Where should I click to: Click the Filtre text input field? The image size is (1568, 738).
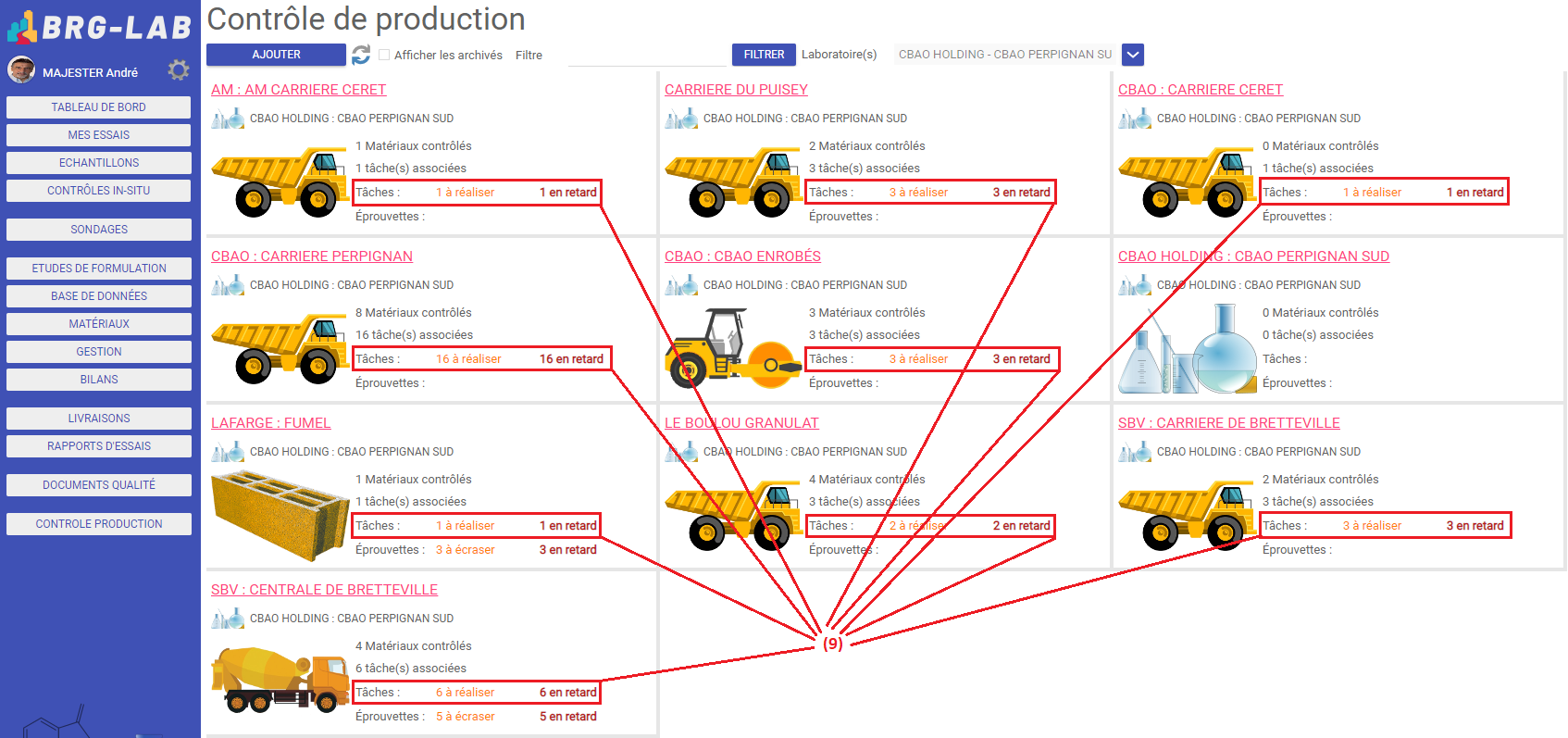point(647,56)
